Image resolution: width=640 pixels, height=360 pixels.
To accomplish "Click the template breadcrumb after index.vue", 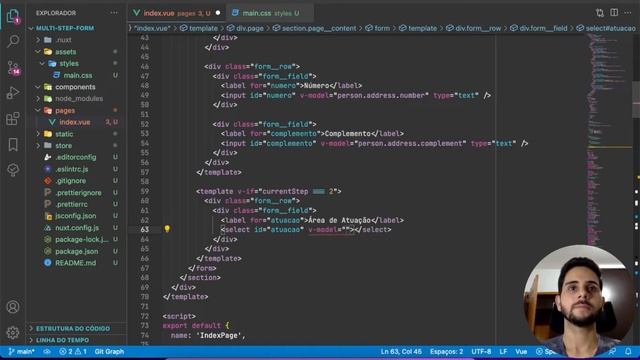I will (x=199, y=28).
